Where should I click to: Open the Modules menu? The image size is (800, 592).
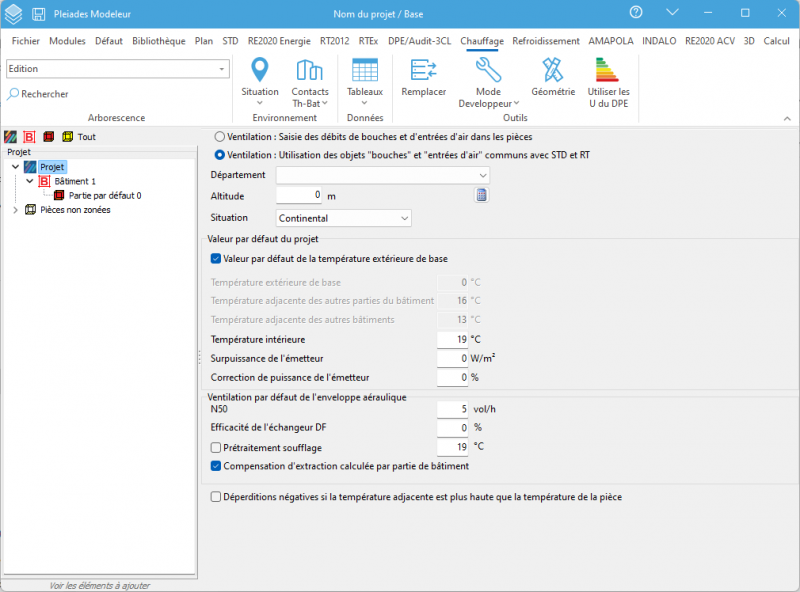[x=67, y=41]
